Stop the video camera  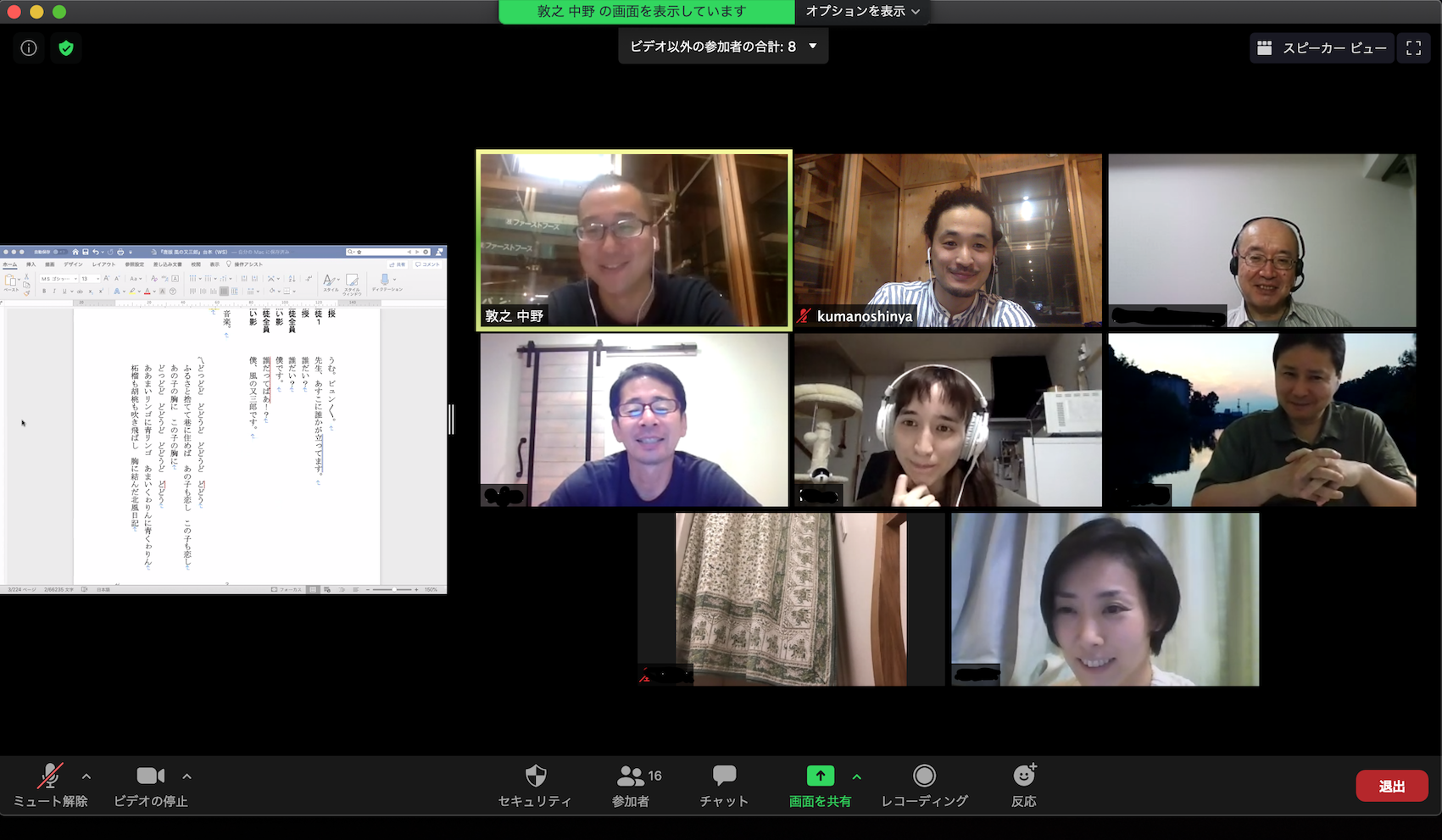[x=151, y=786]
